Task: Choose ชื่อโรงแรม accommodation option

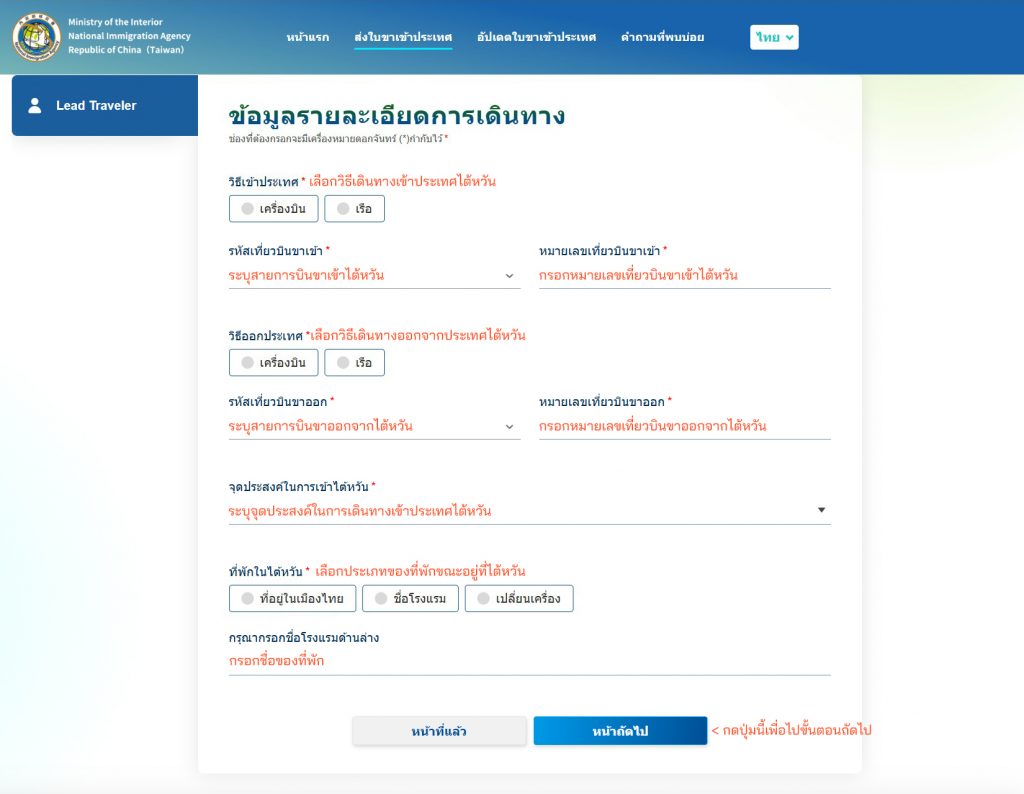Action: (410, 599)
